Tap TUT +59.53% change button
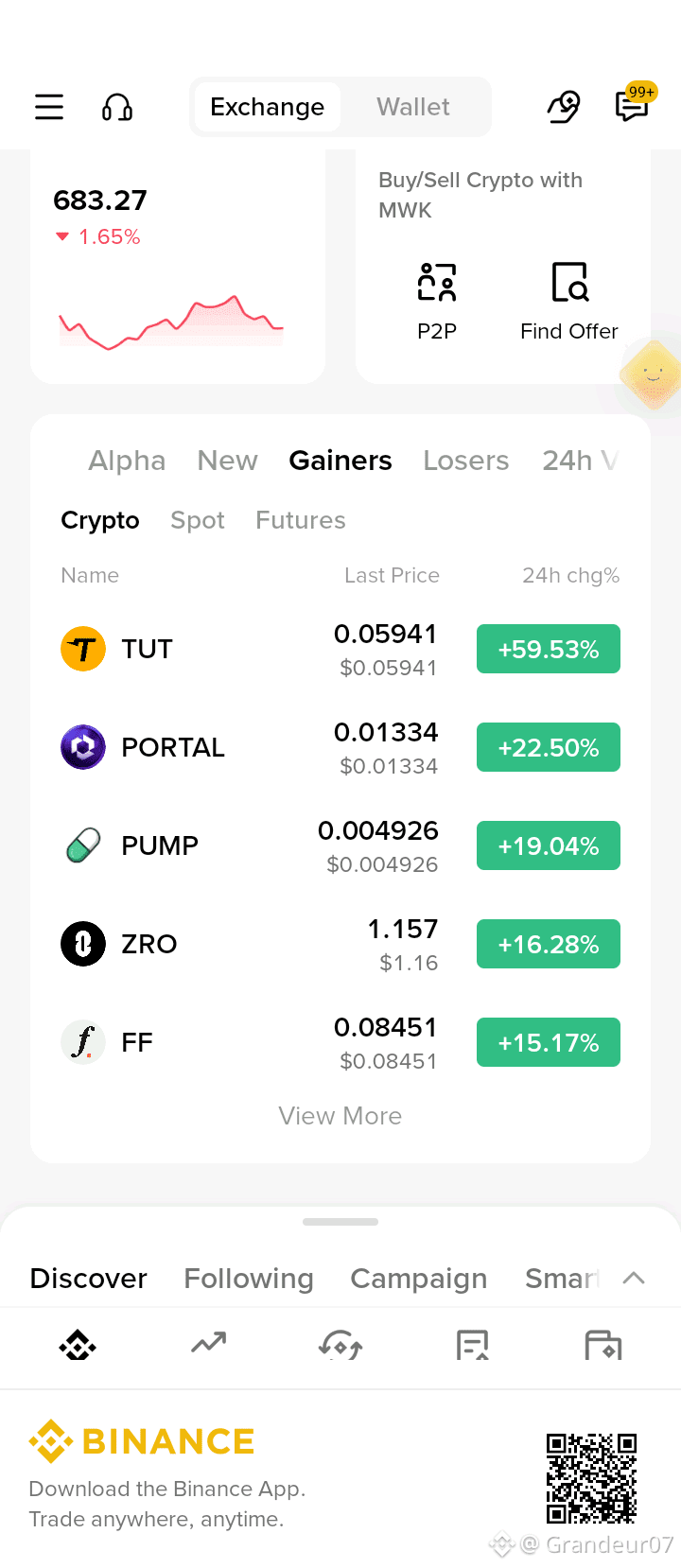The height and width of the screenshot is (1568, 681). tap(549, 649)
